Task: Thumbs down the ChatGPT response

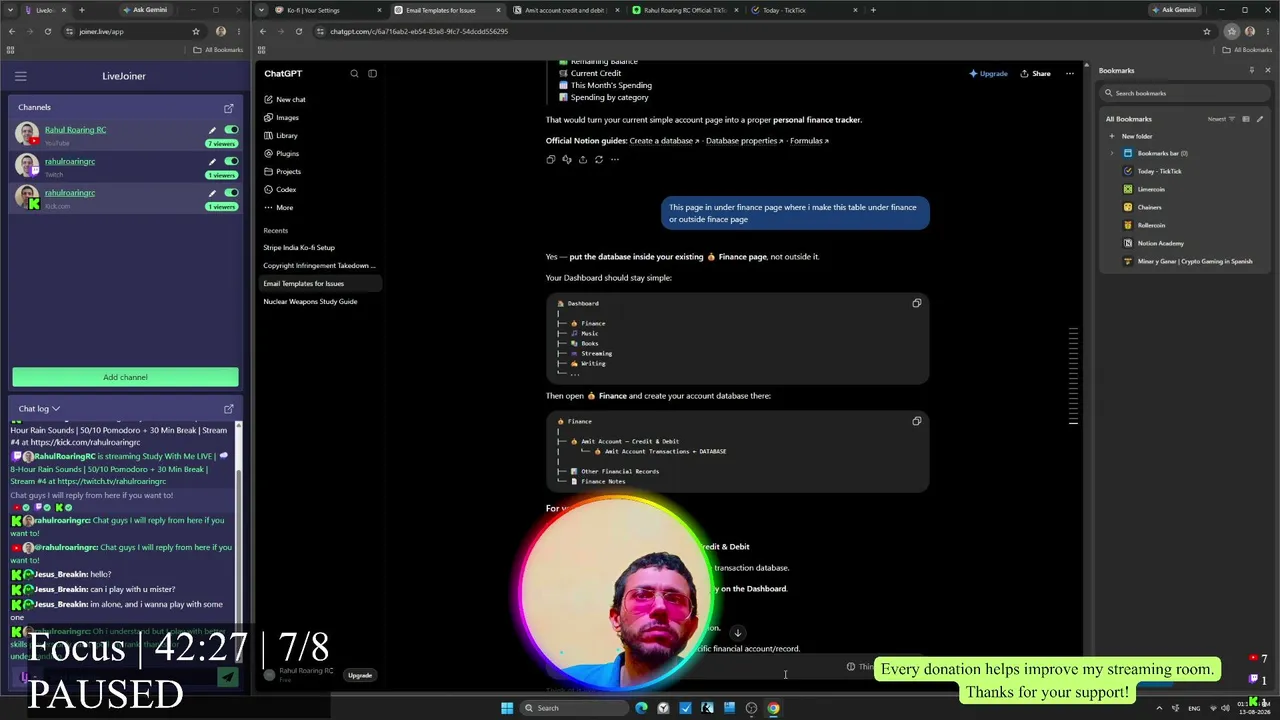Action: (567, 160)
